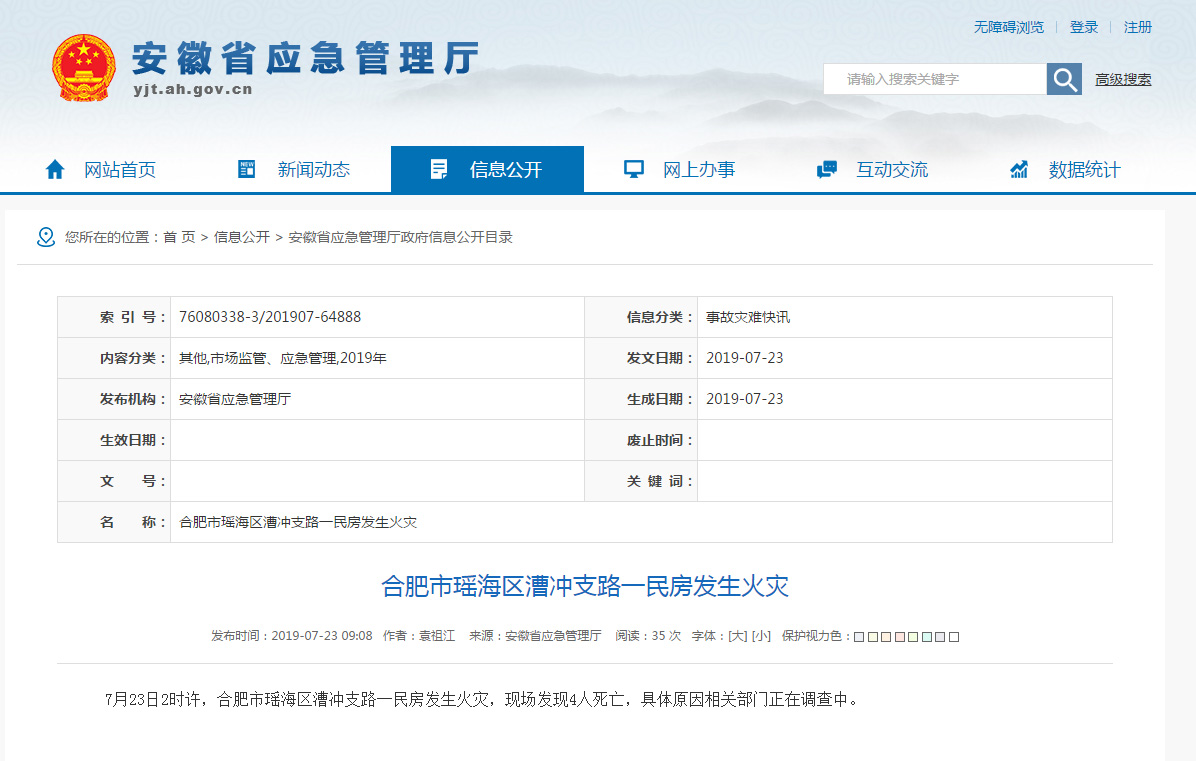Click the monitor icon beside 网上办事
This screenshot has width=1196, height=761.
click(634, 169)
